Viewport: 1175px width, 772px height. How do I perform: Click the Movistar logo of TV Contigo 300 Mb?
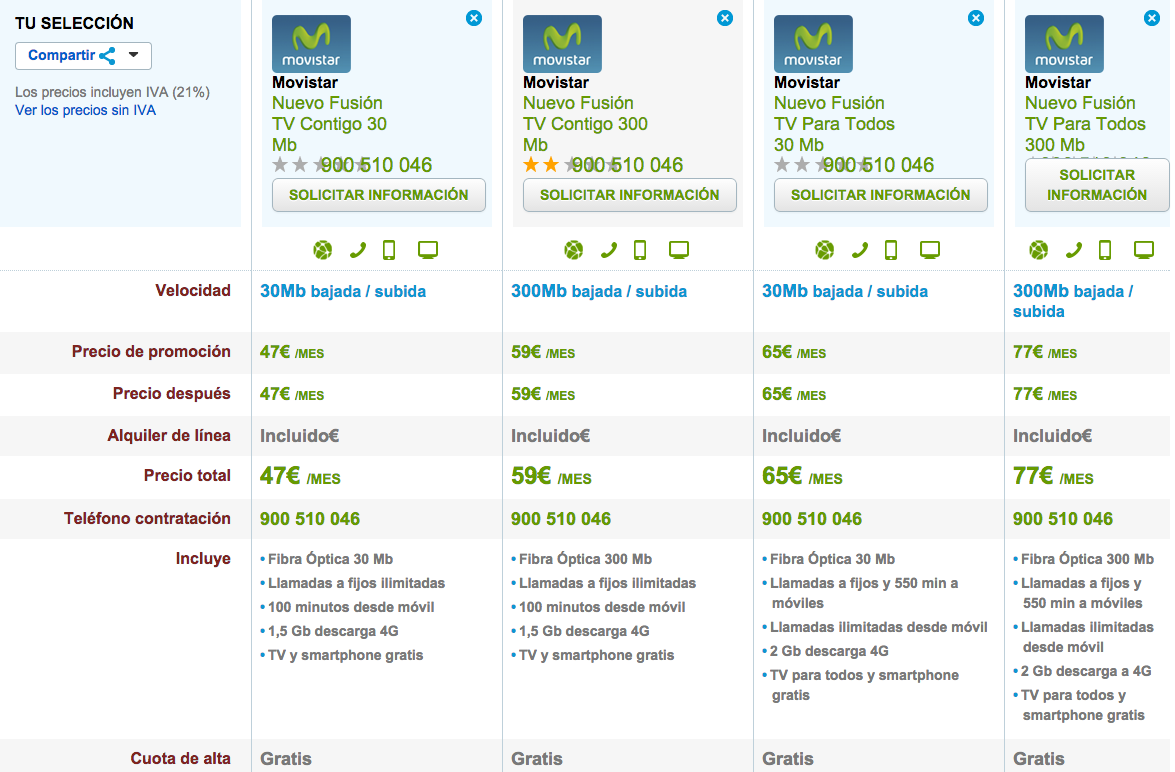pyautogui.click(x=562, y=43)
